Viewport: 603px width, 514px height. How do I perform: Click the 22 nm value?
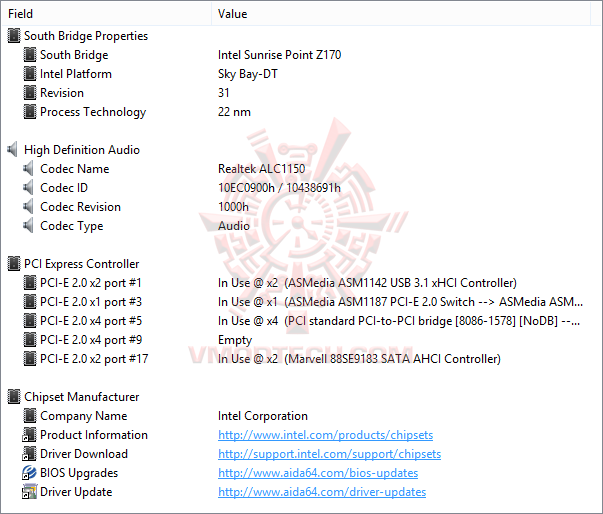coord(234,112)
